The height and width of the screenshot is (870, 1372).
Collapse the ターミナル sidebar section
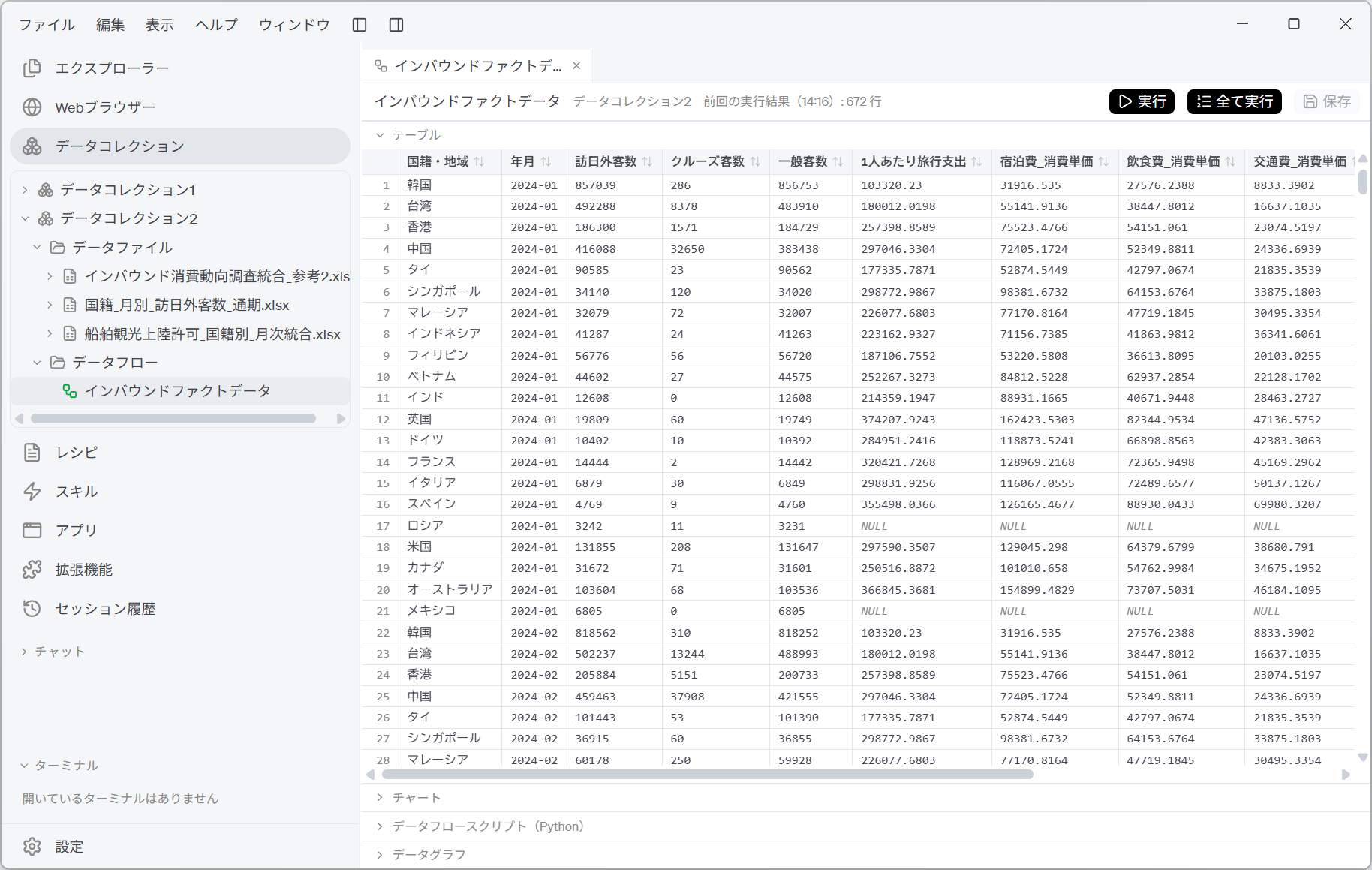24,766
